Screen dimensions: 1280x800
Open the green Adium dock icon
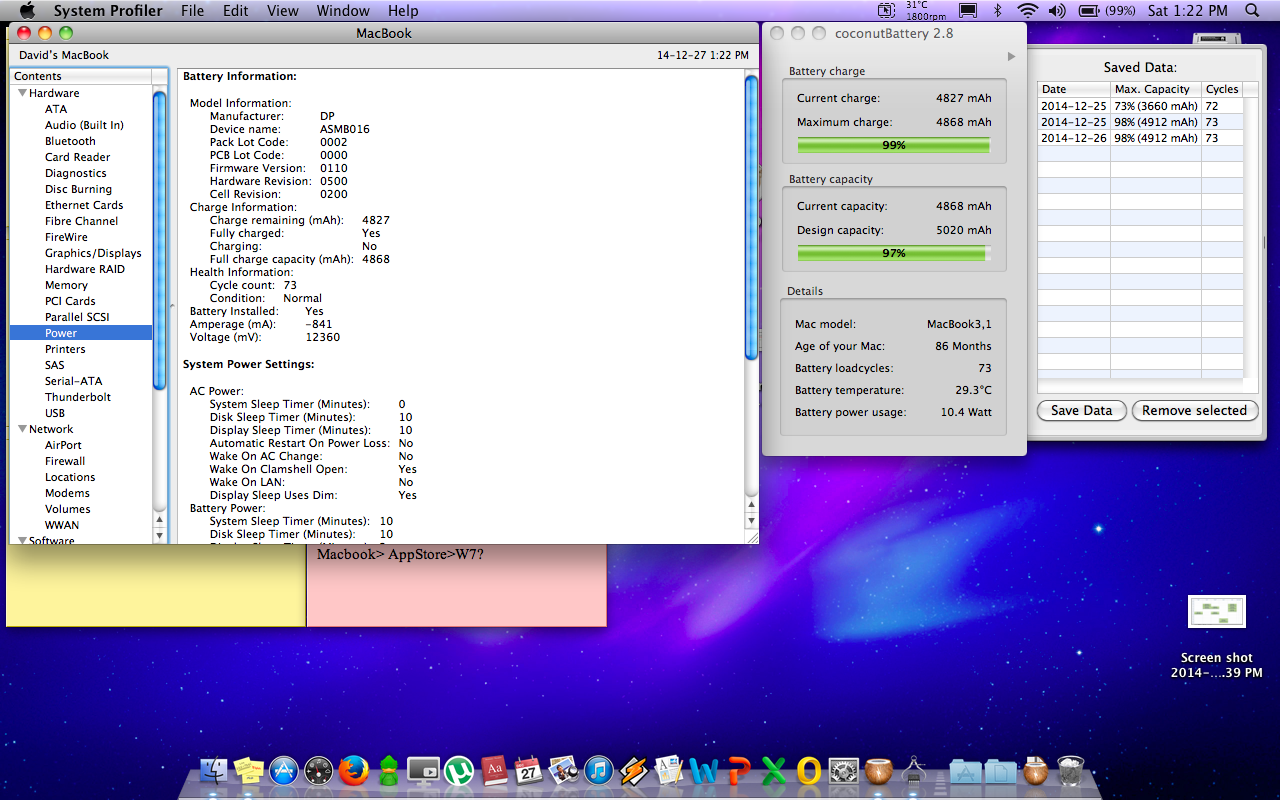click(x=388, y=770)
